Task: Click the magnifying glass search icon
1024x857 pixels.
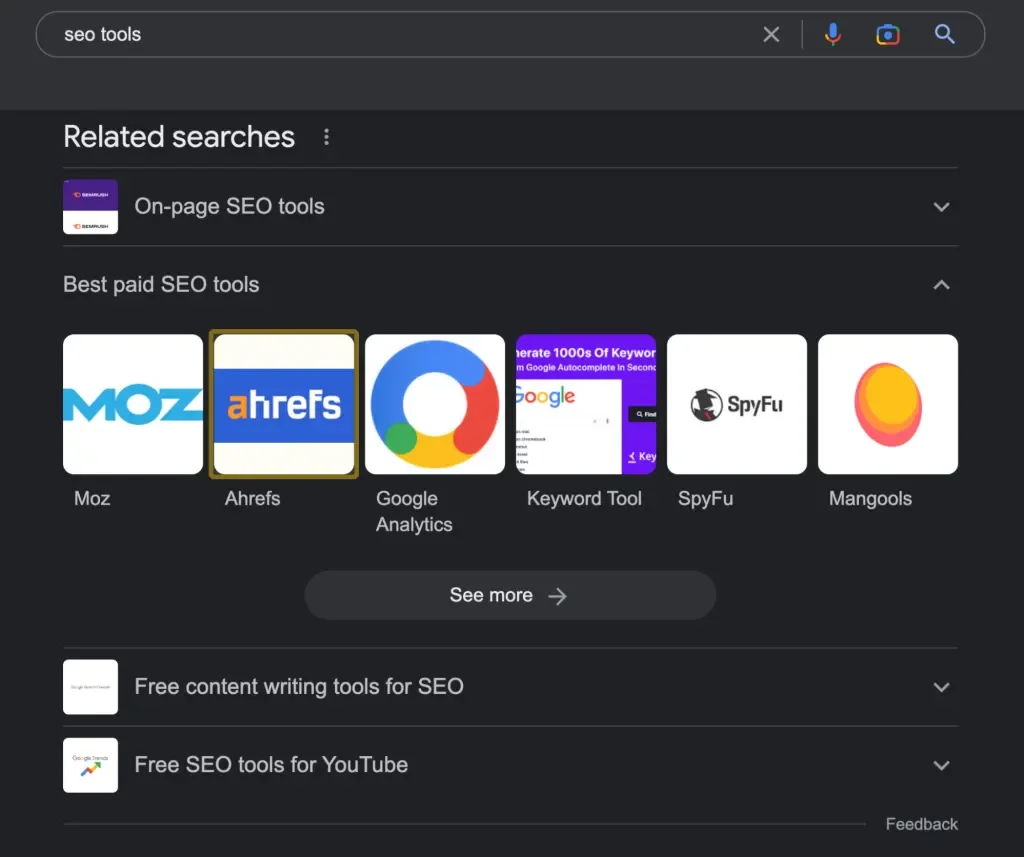Action: pos(945,35)
